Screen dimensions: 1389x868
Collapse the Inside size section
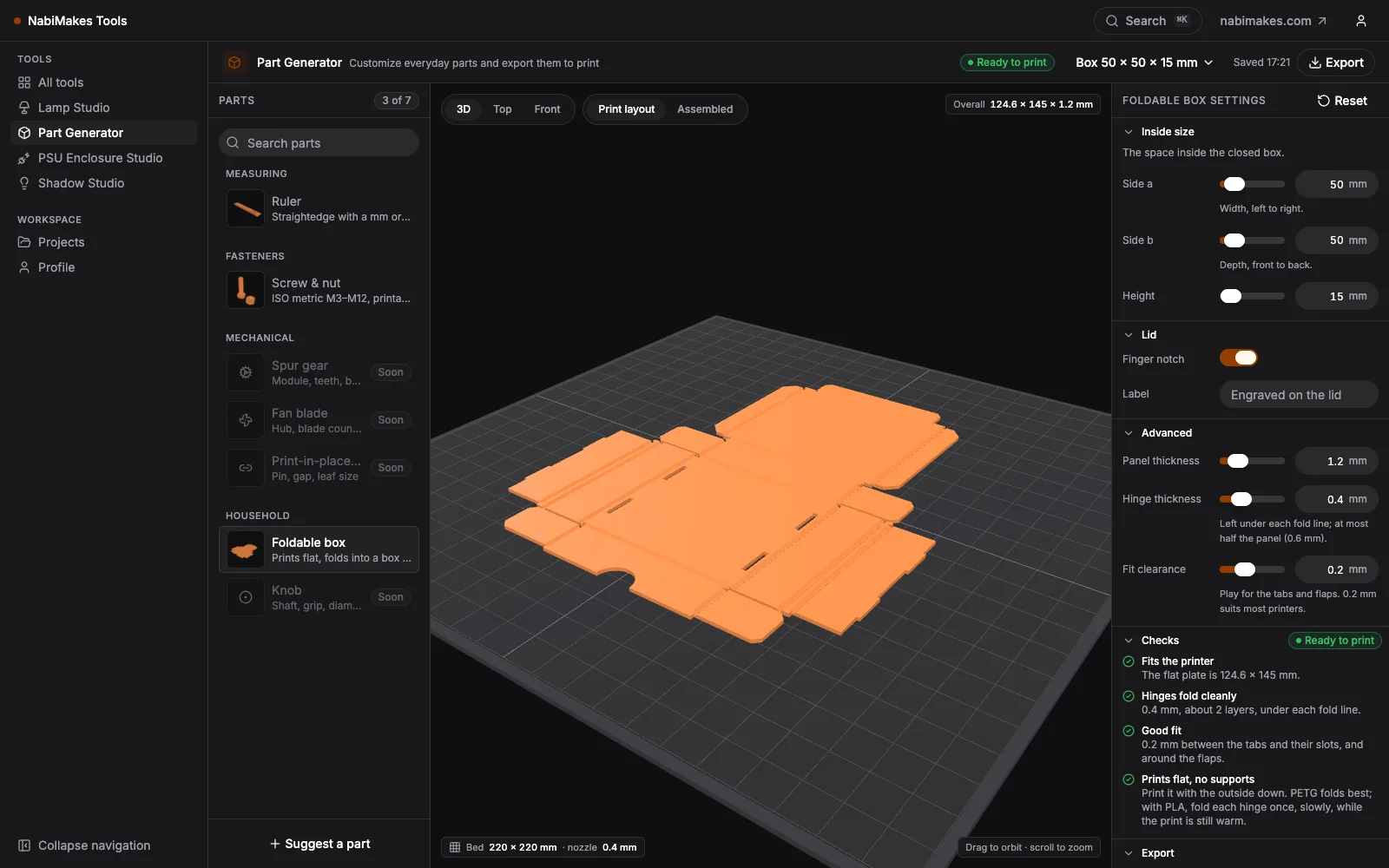tap(1129, 132)
